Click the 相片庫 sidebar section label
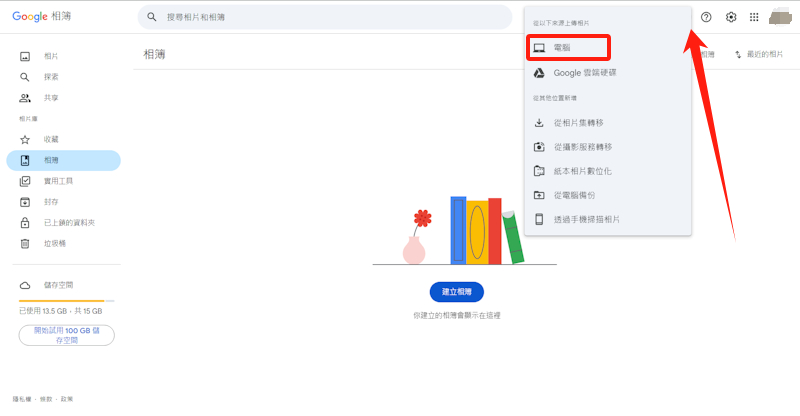 click(x=29, y=119)
